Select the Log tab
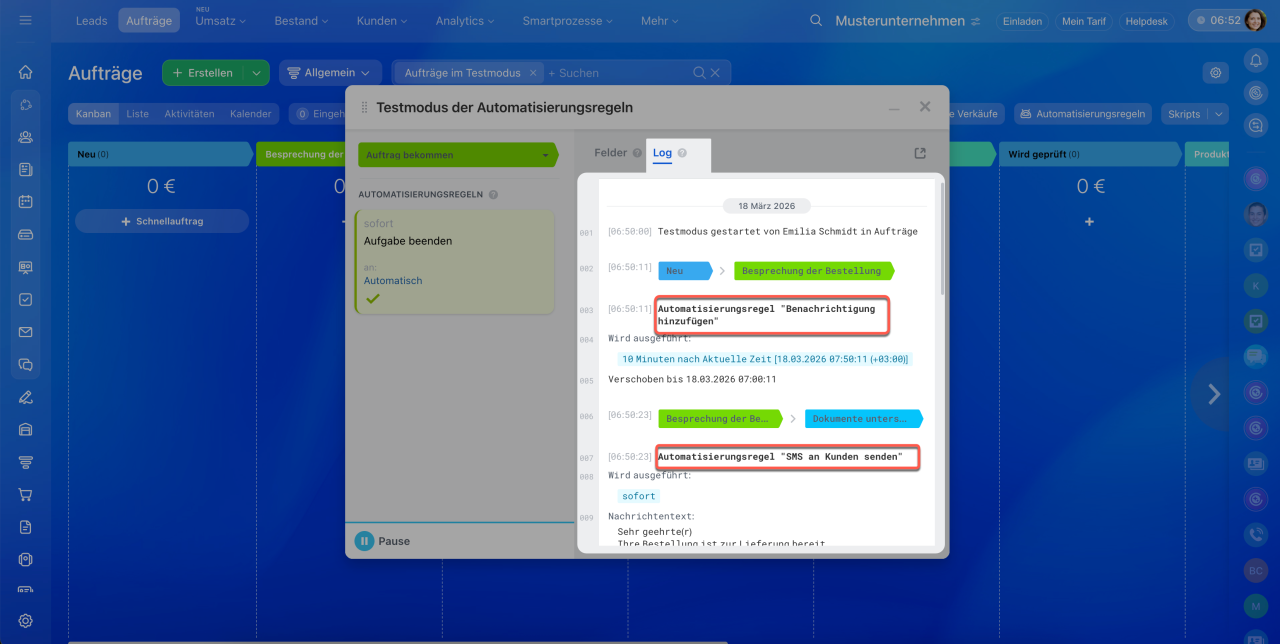Image resolution: width=1280 pixels, height=644 pixels. pyautogui.click(x=662, y=153)
